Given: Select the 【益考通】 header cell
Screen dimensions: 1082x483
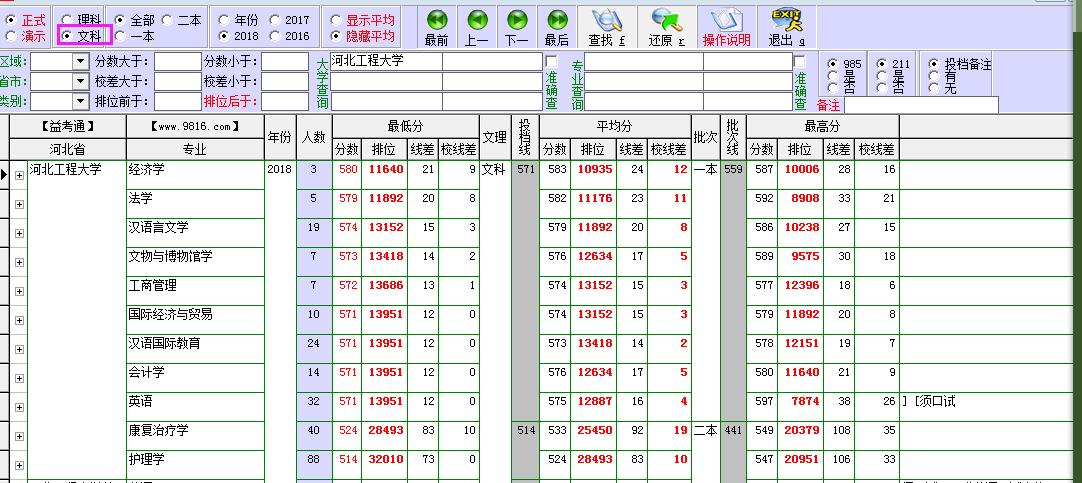Looking at the screenshot, I should (68, 126).
